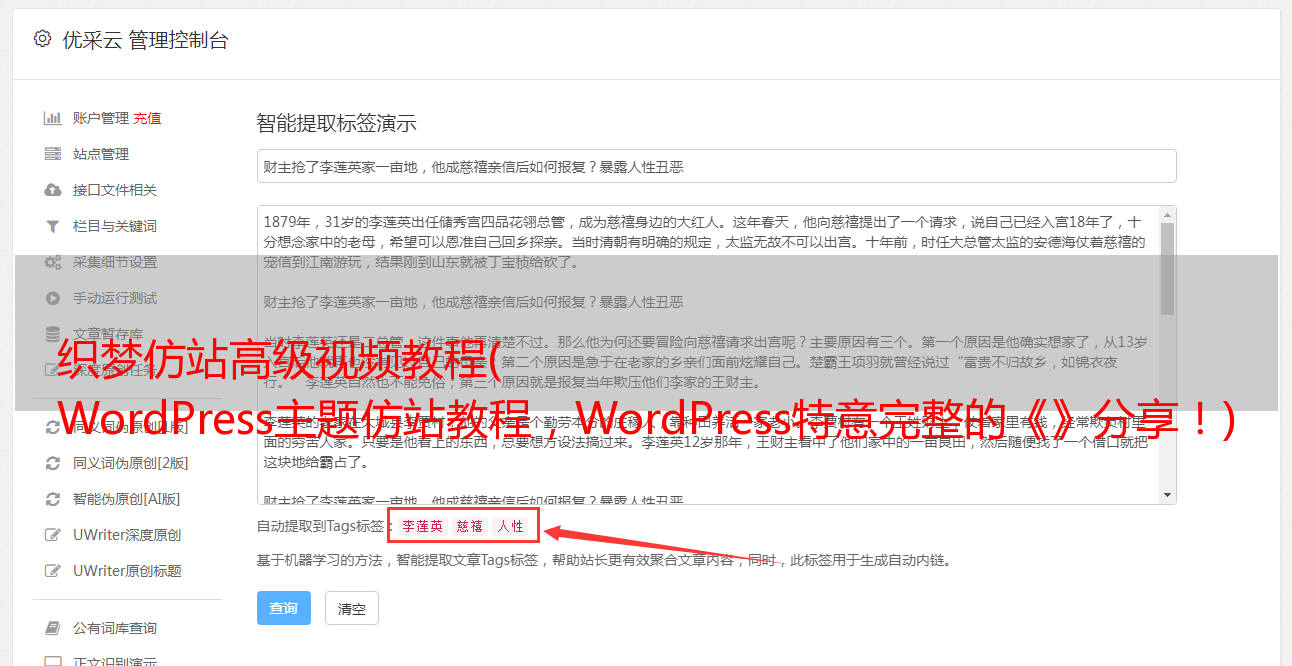Open 采集细节设置 in the sidebar

[x=115, y=262]
